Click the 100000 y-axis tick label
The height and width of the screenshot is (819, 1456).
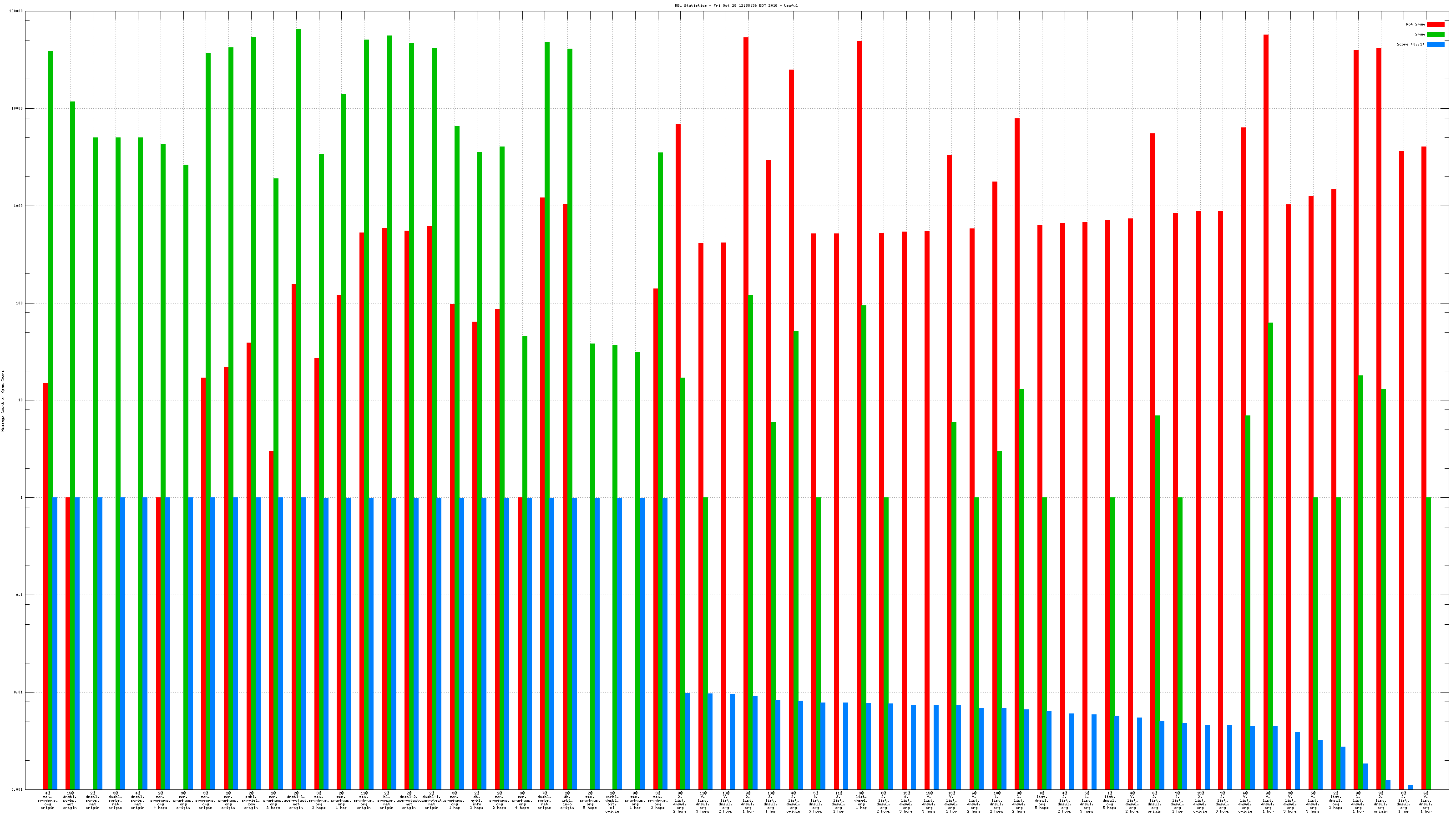(16, 11)
